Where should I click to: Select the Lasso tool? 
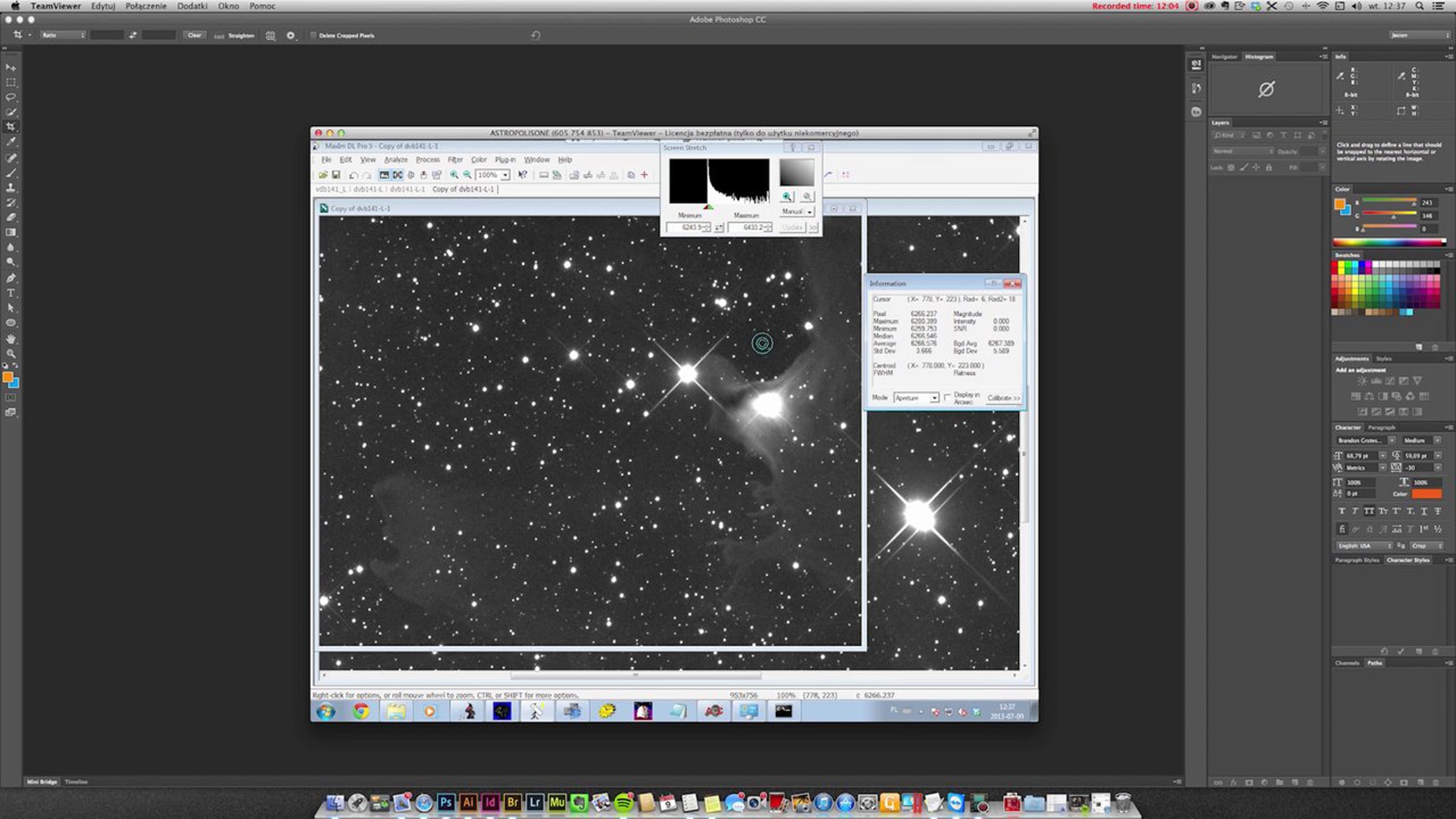pyautogui.click(x=10, y=97)
